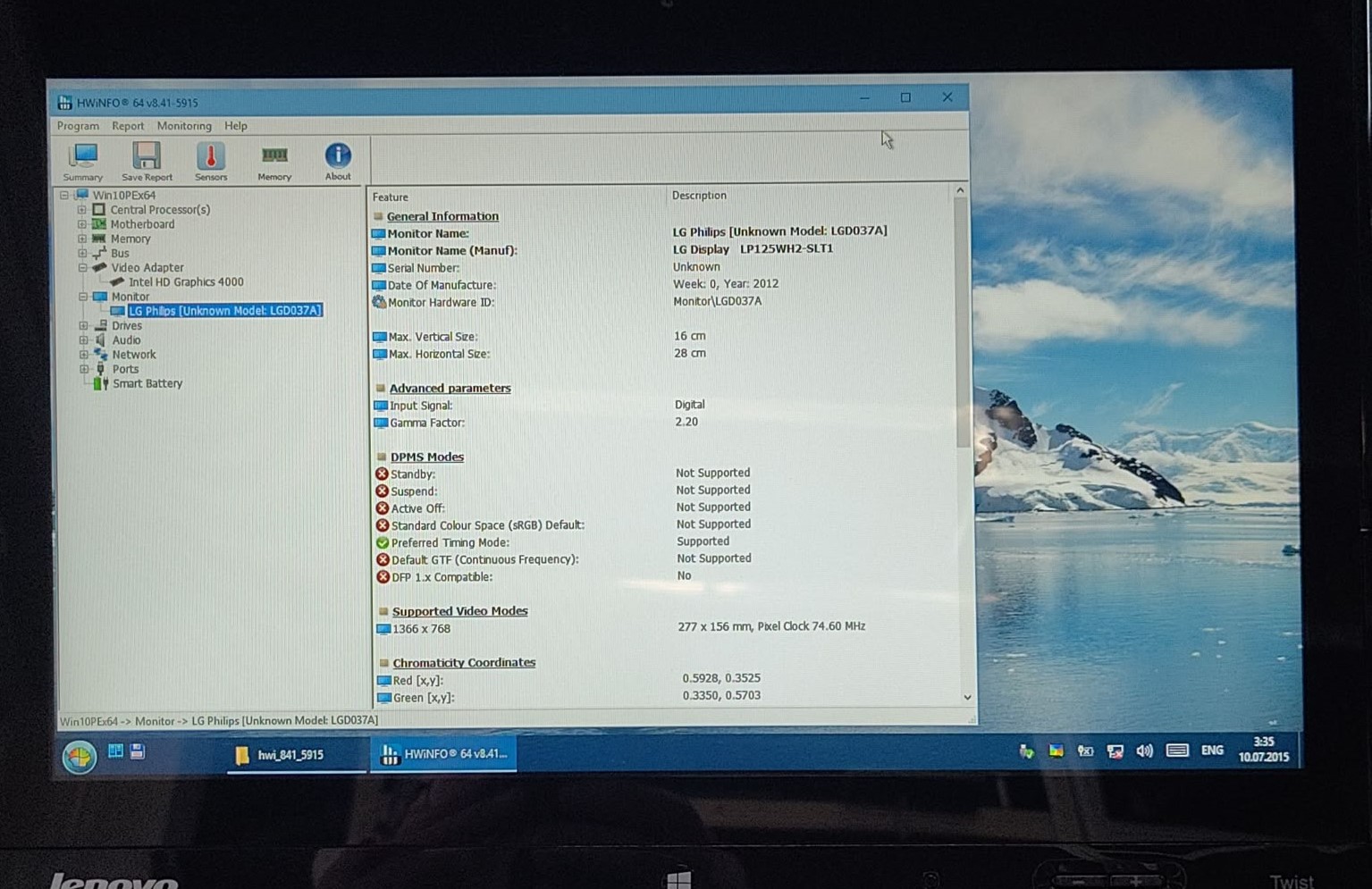Image resolution: width=1372 pixels, height=889 pixels.
Task: Select the Audio tree item
Action: tap(126, 340)
